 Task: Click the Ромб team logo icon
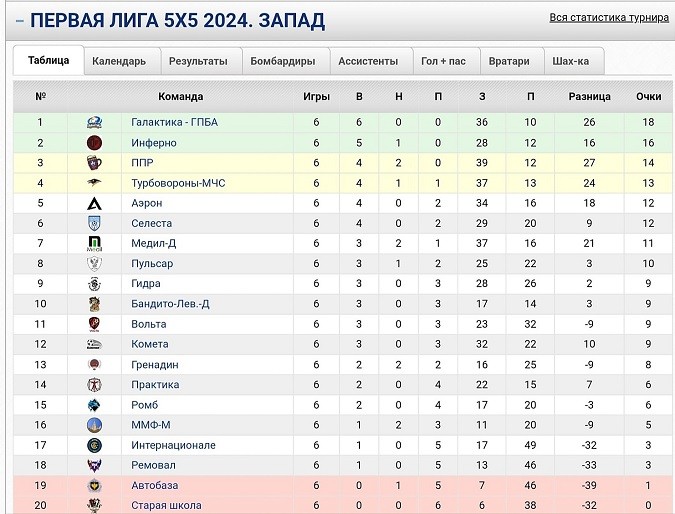click(x=94, y=405)
